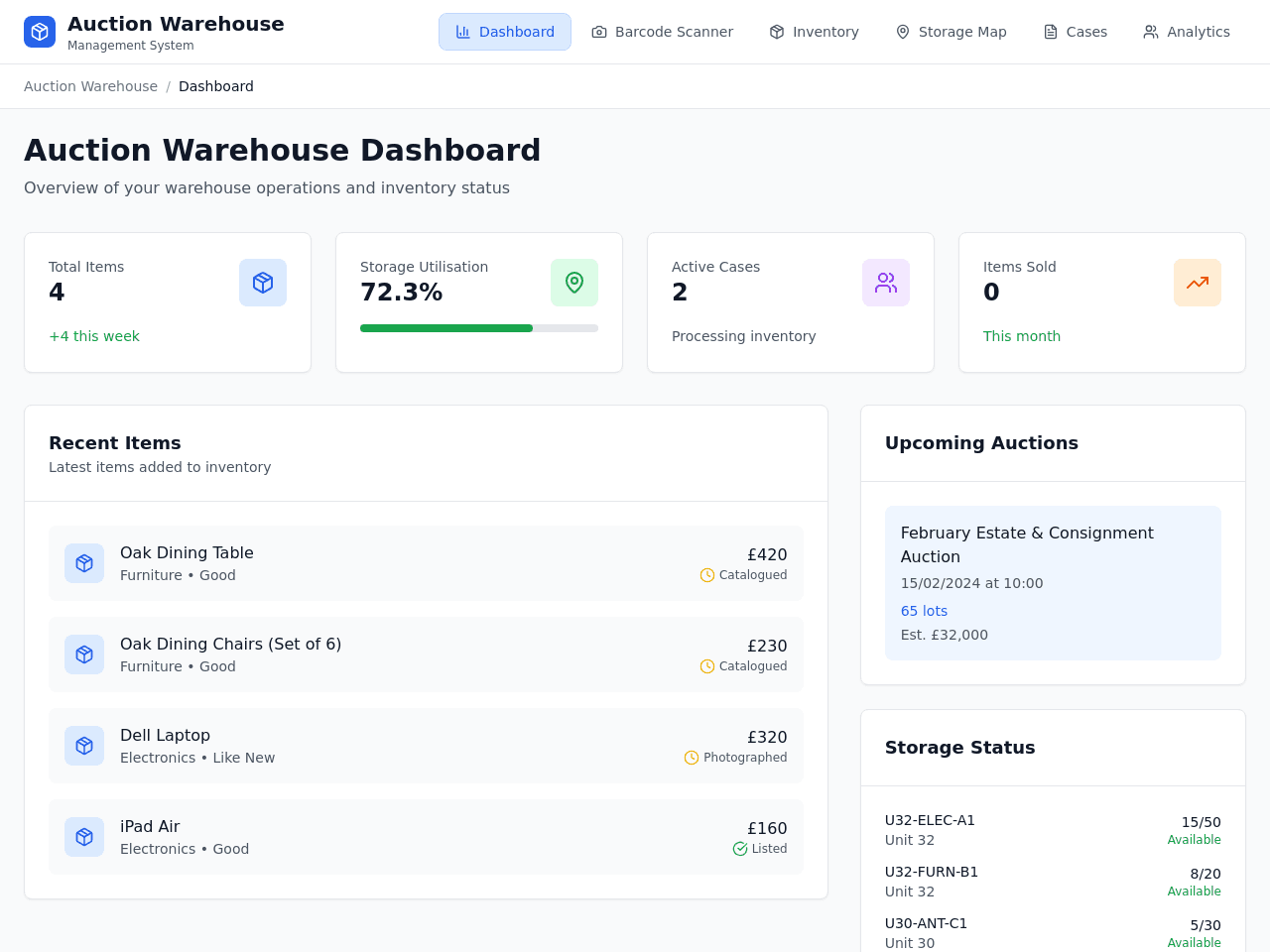Switch to the Inventory tab

coord(814,32)
